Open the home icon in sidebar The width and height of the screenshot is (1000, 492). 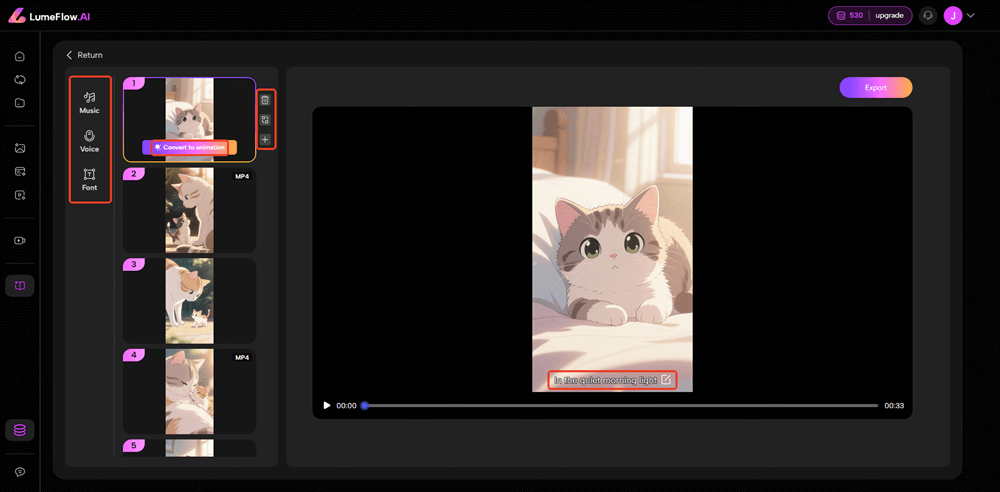20,57
